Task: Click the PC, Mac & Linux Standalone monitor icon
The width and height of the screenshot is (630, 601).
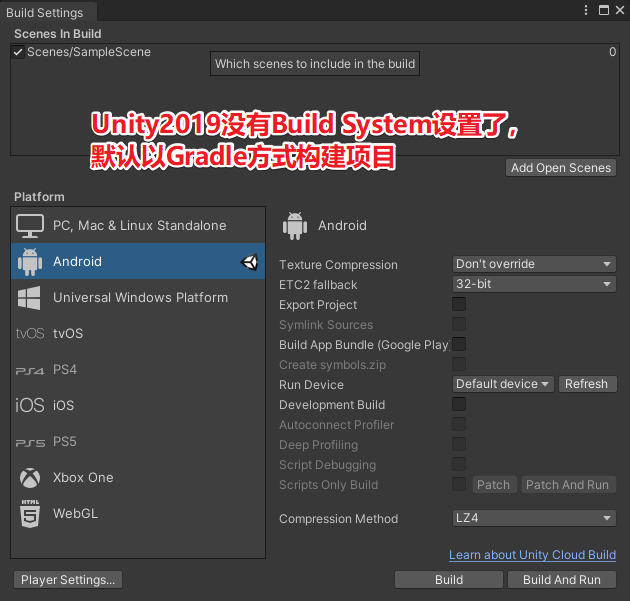Action: pos(30,226)
